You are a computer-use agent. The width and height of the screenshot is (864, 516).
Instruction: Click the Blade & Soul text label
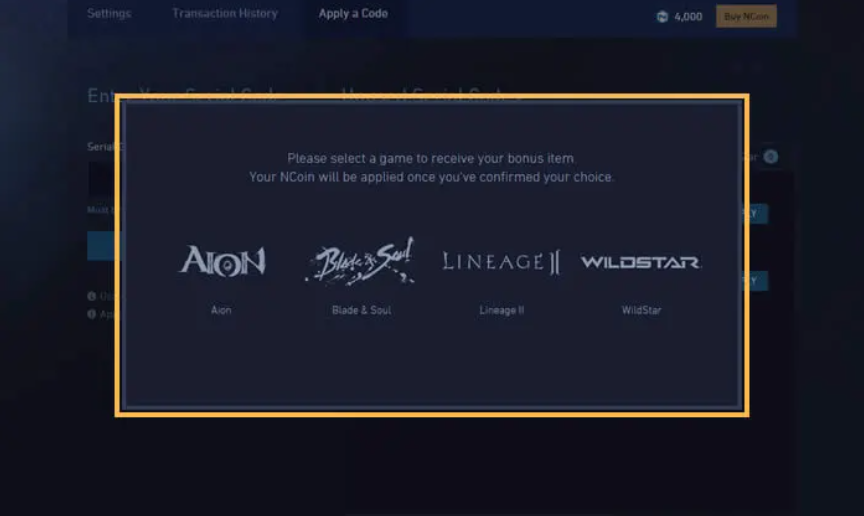pos(361,310)
